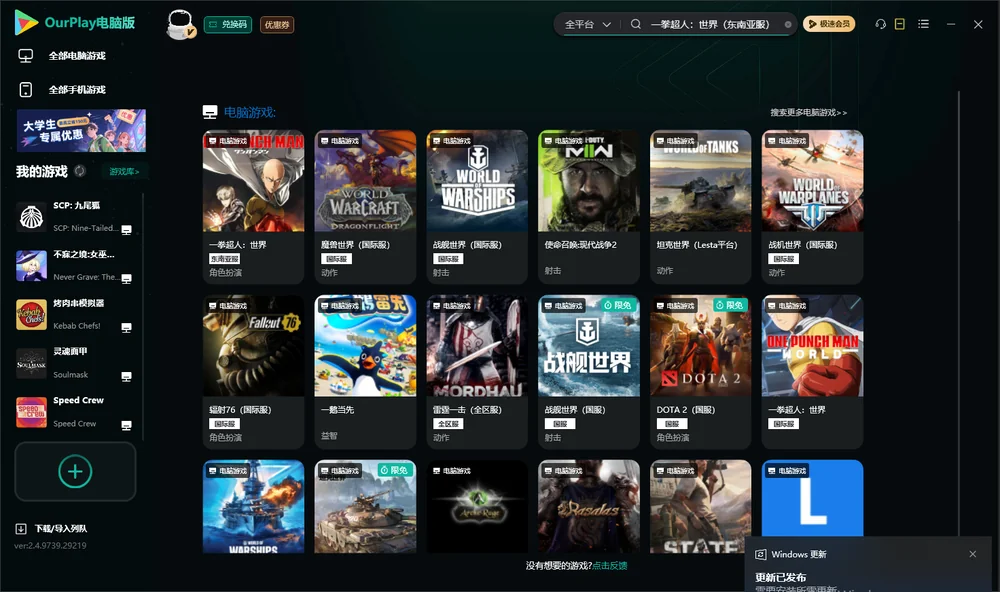Open Rasalas game card
The image size is (1000, 592).
589,507
